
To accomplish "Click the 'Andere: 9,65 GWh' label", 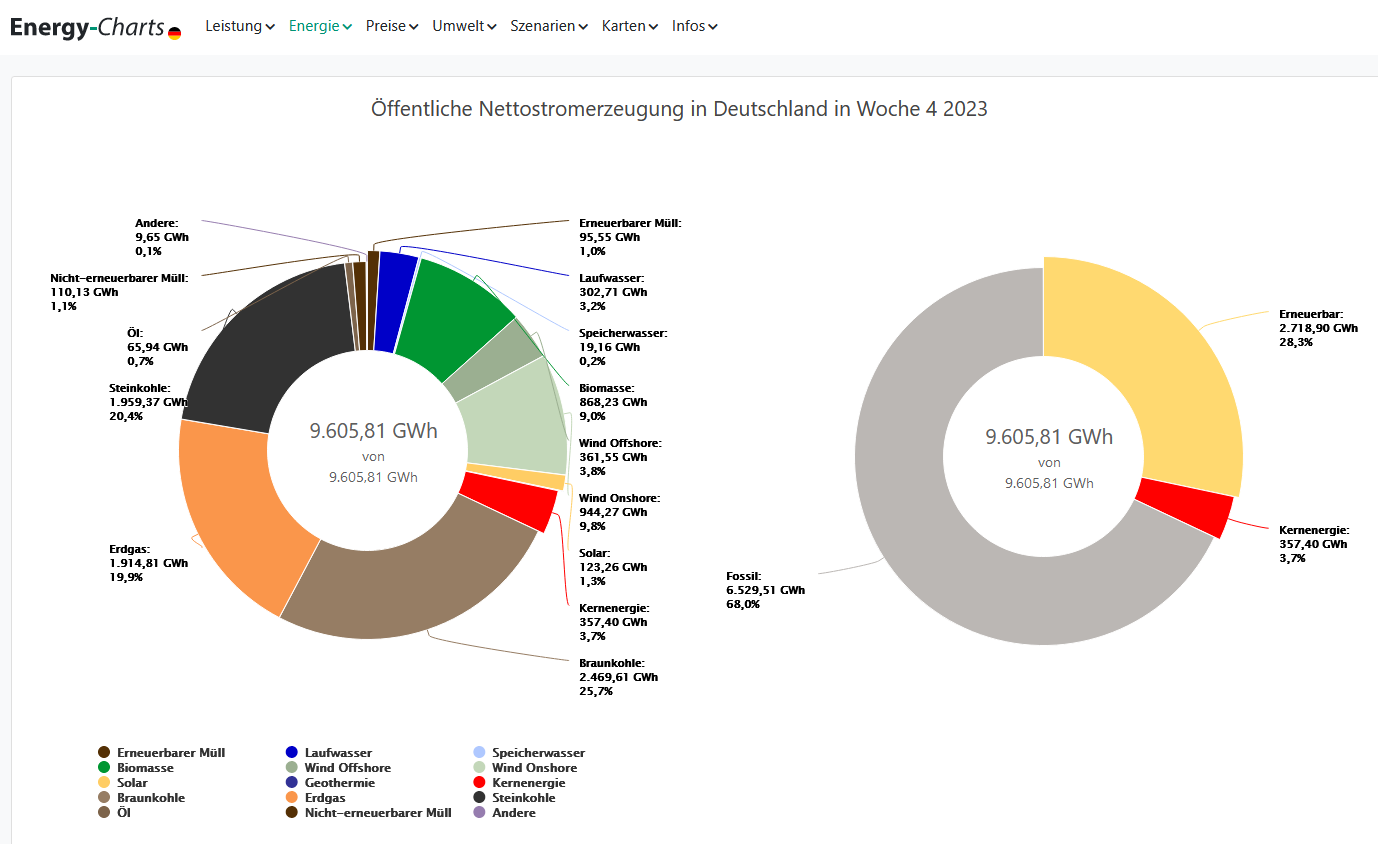I will 161,237.
